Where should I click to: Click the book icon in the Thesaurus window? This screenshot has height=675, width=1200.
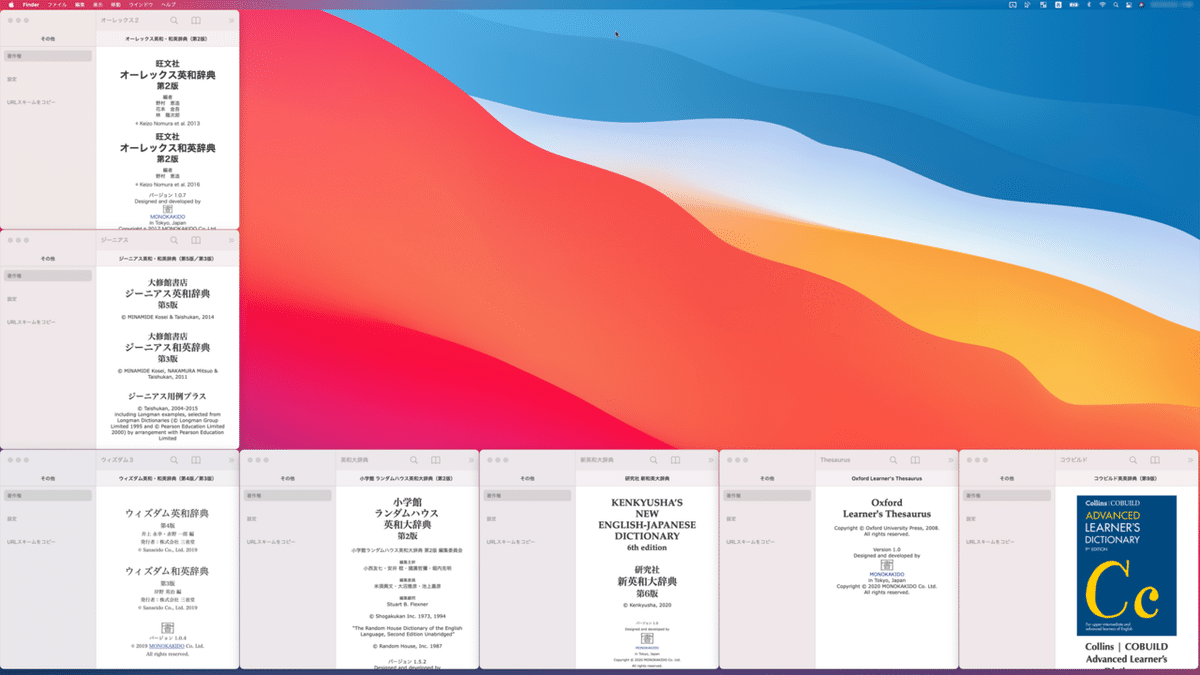916,460
